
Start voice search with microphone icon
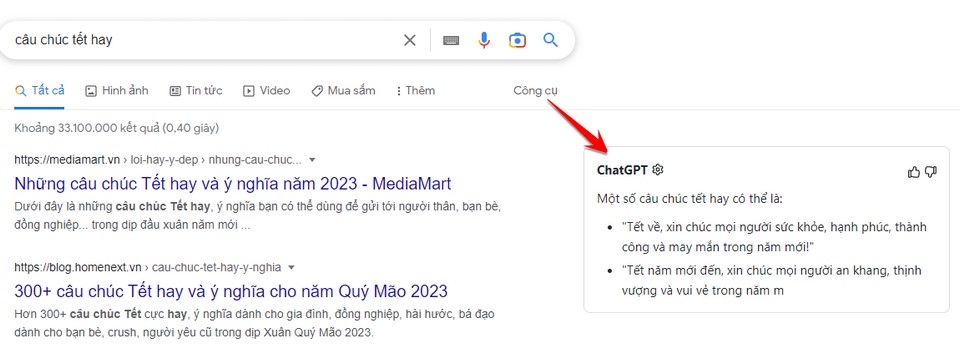[x=484, y=40]
